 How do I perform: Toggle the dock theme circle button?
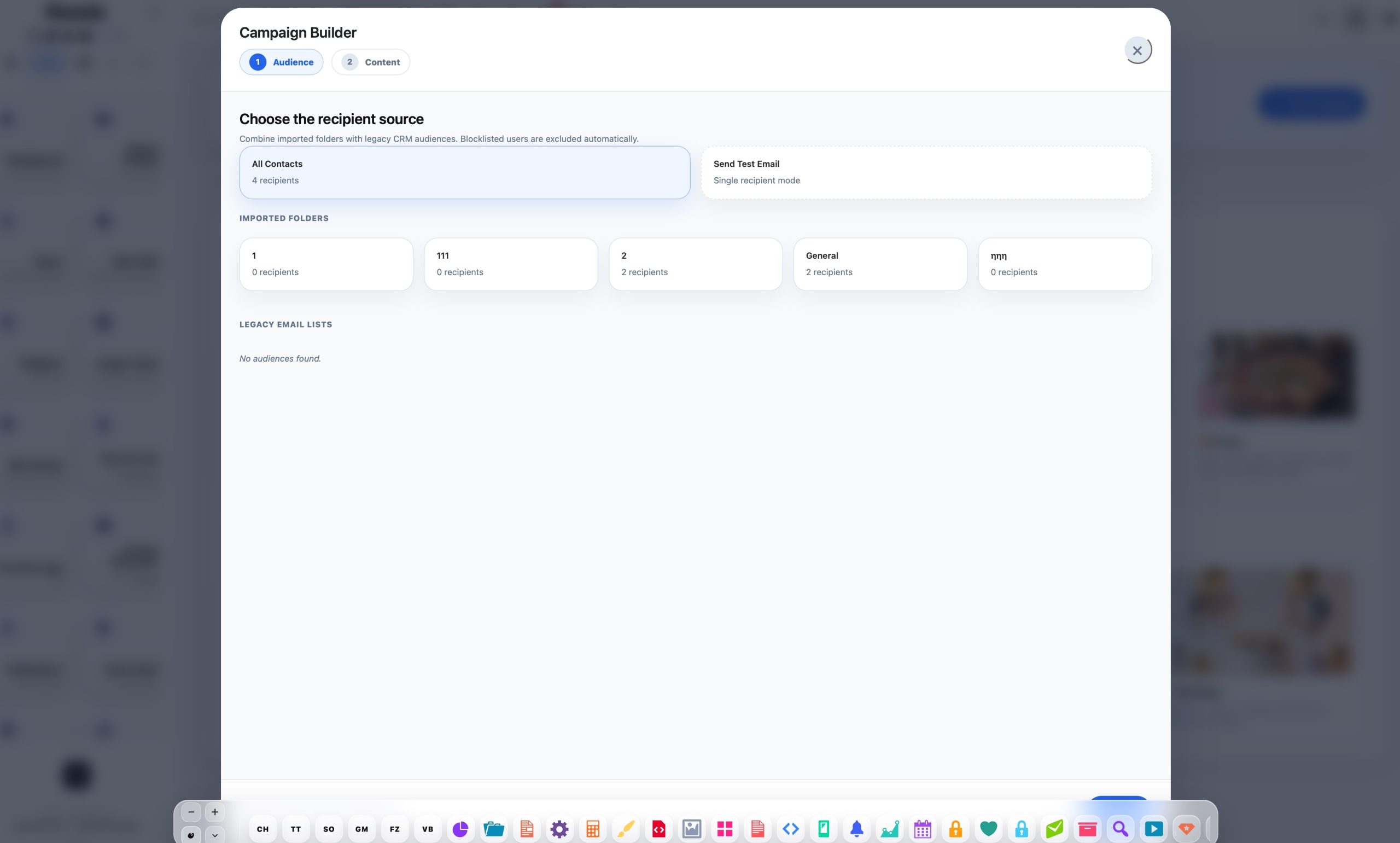pos(191,835)
